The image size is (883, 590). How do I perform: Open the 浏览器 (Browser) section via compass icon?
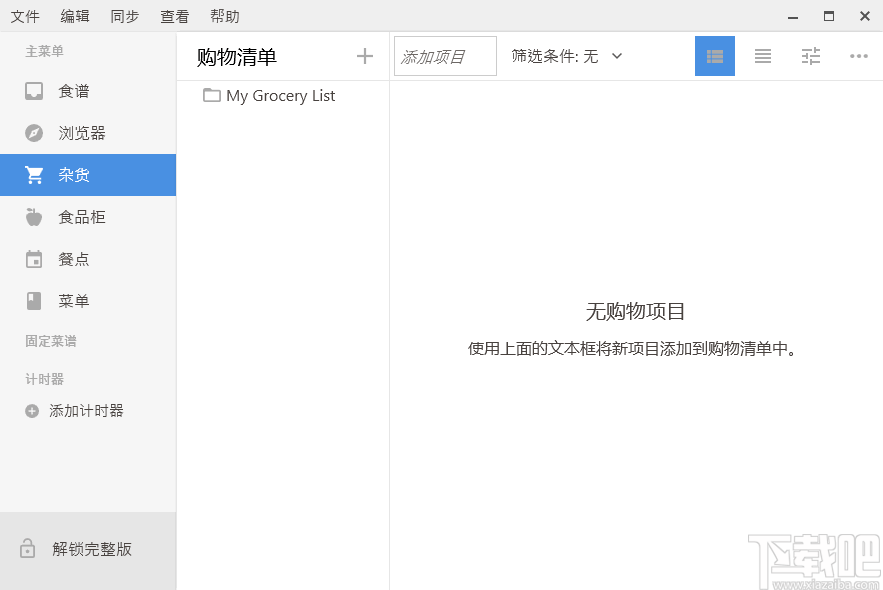(x=34, y=132)
